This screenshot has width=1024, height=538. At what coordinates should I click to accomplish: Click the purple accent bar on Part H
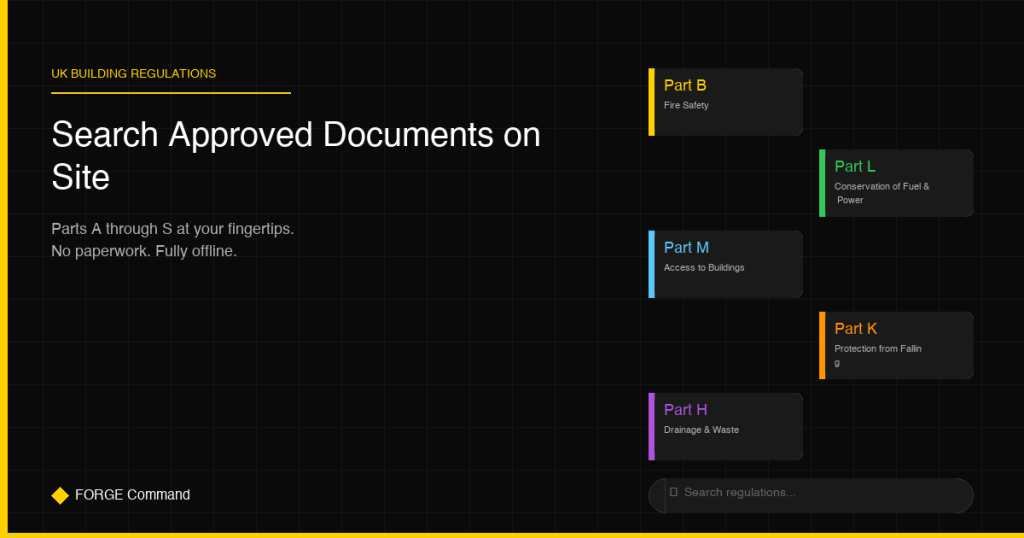point(652,426)
